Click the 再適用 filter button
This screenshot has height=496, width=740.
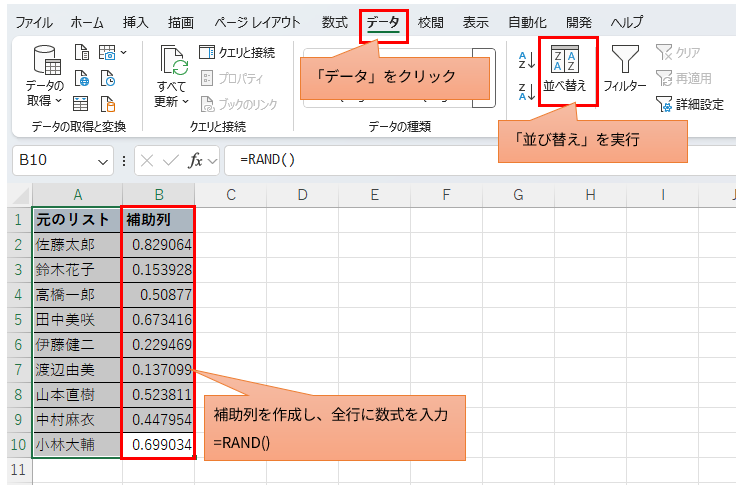683,78
